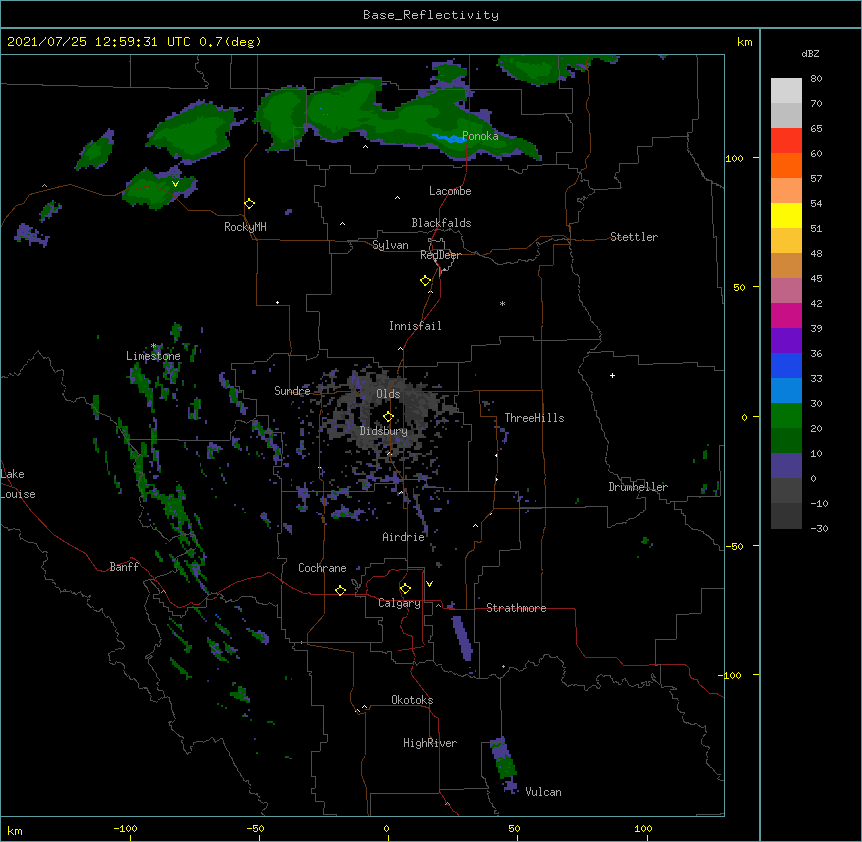
Task: Click the RockyMH label
Action: pyautogui.click(x=245, y=227)
